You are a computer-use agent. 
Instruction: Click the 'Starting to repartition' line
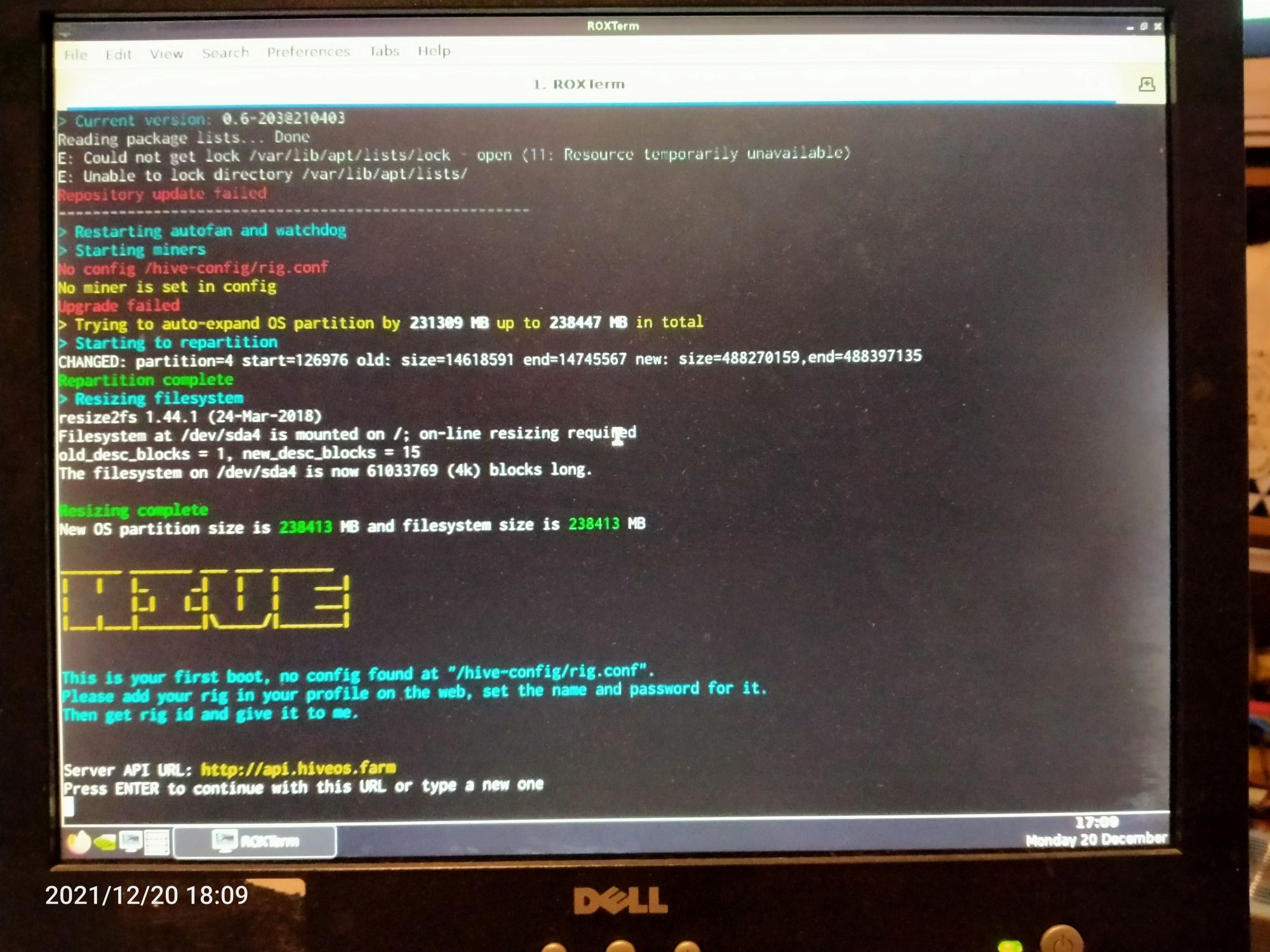(168, 343)
